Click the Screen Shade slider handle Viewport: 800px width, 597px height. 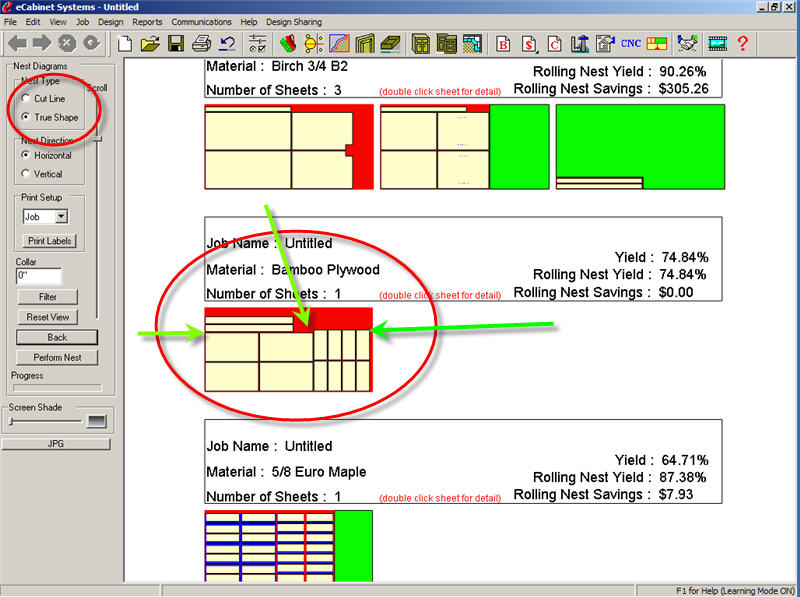point(11,421)
